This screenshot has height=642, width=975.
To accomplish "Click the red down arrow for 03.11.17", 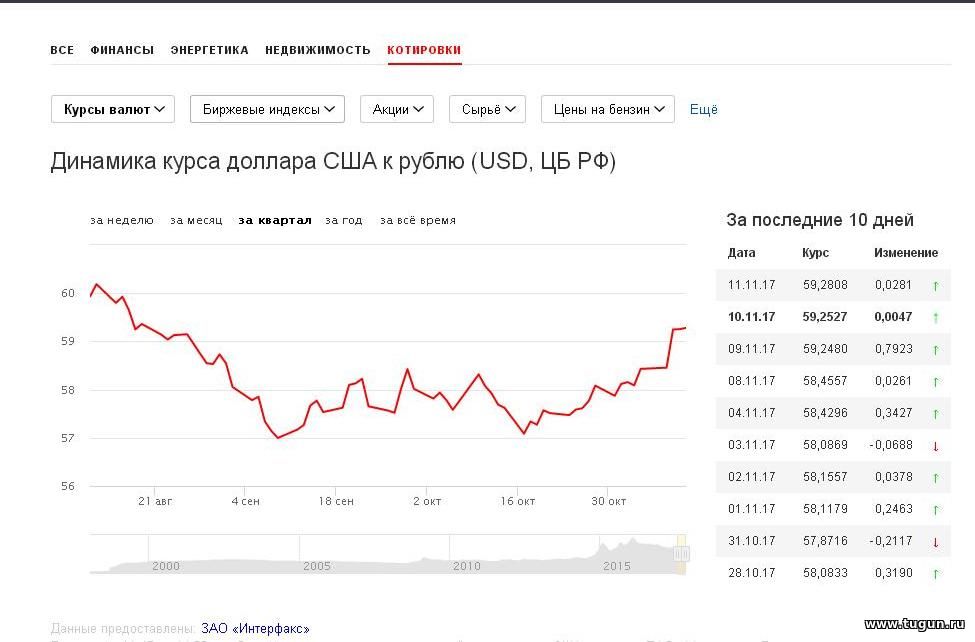I will coord(936,446).
